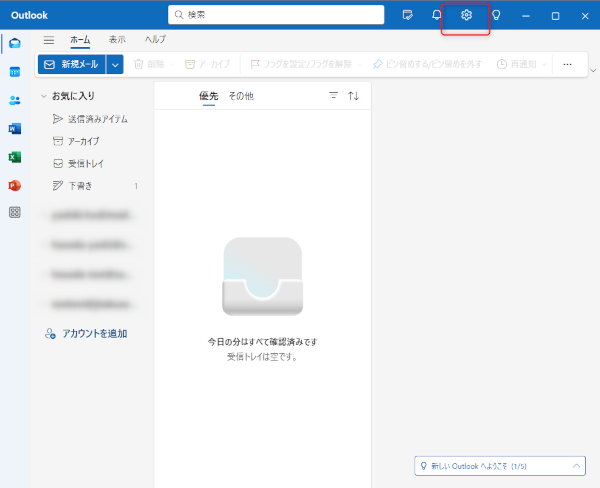Open the Calendar icon in the left sidebar
Image resolution: width=600 pixels, height=488 pixels.
click(x=14, y=72)
